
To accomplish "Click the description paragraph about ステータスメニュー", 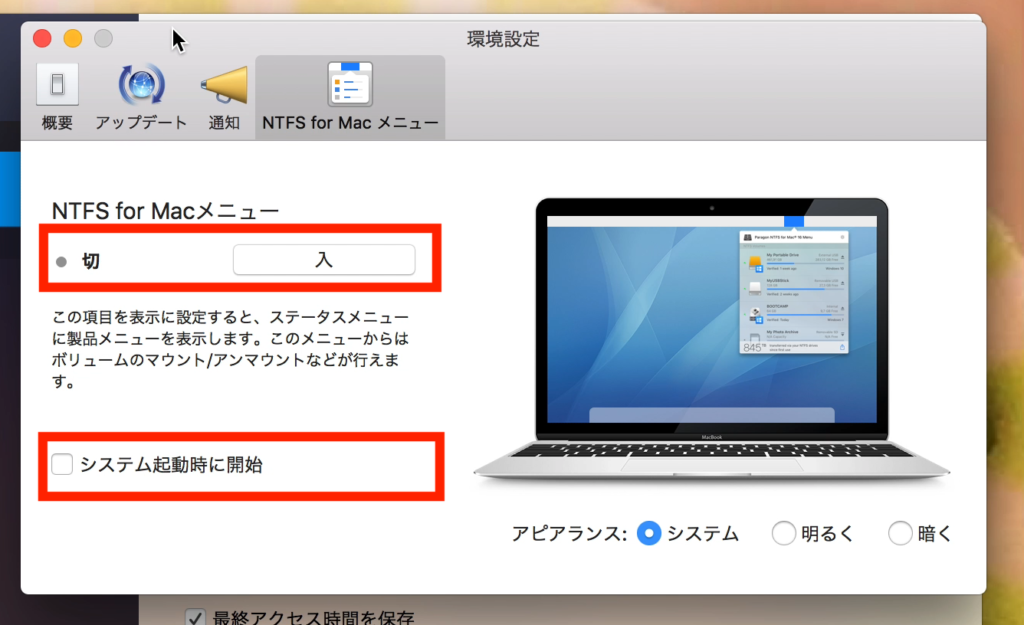I will 230,349.
